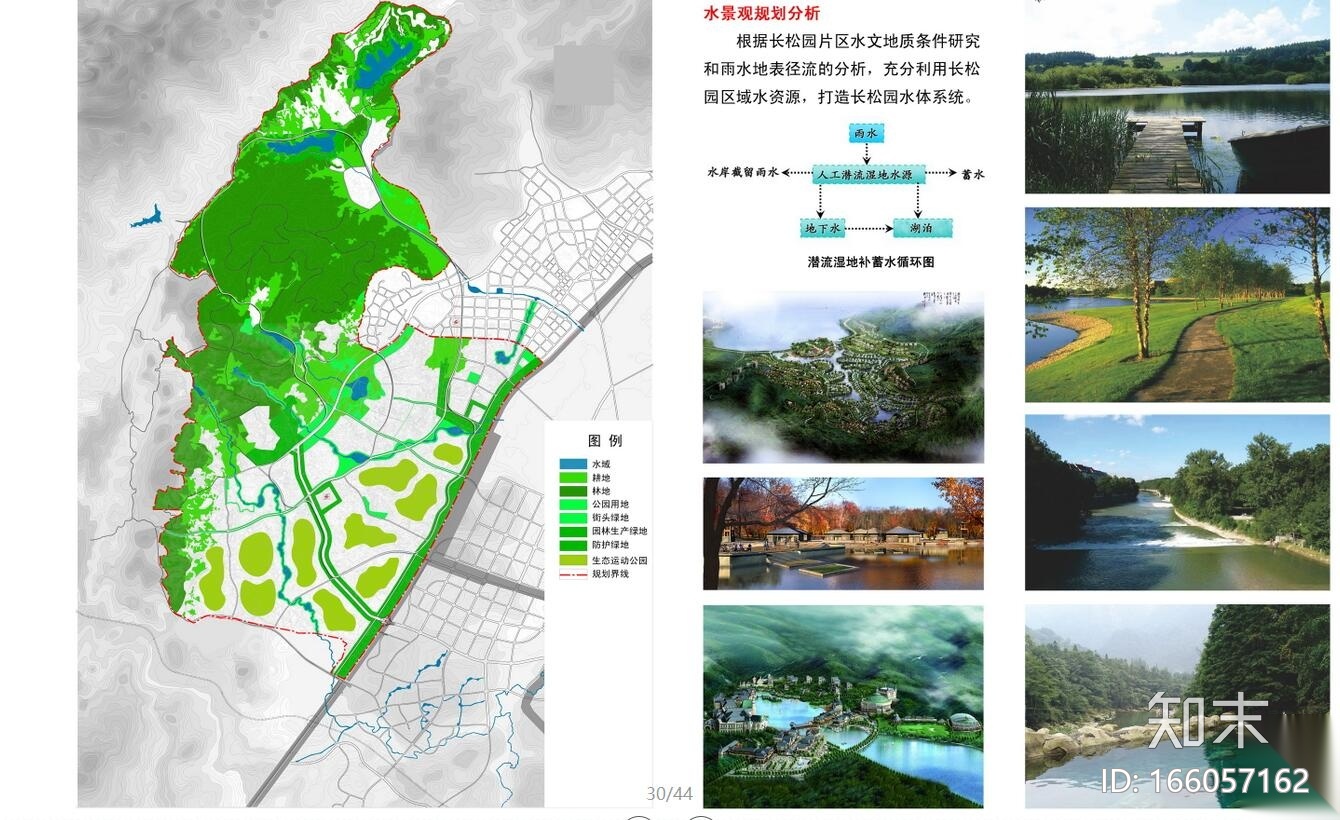
Task: Open the rocky mountain stream photo
Action: tap(1177, 706)
